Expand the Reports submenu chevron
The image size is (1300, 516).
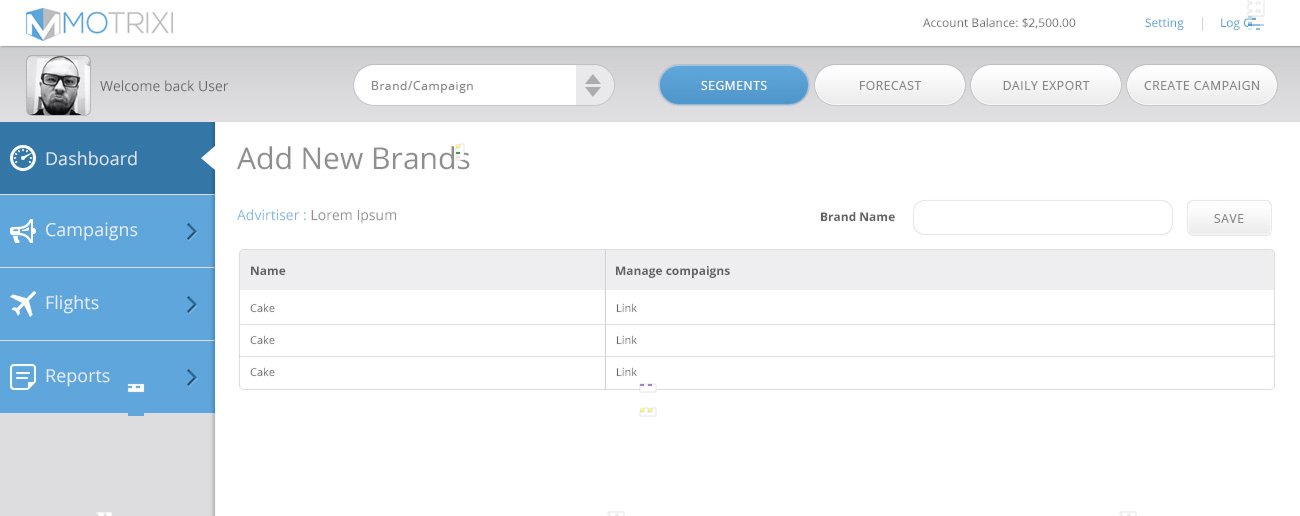point(192,377)
